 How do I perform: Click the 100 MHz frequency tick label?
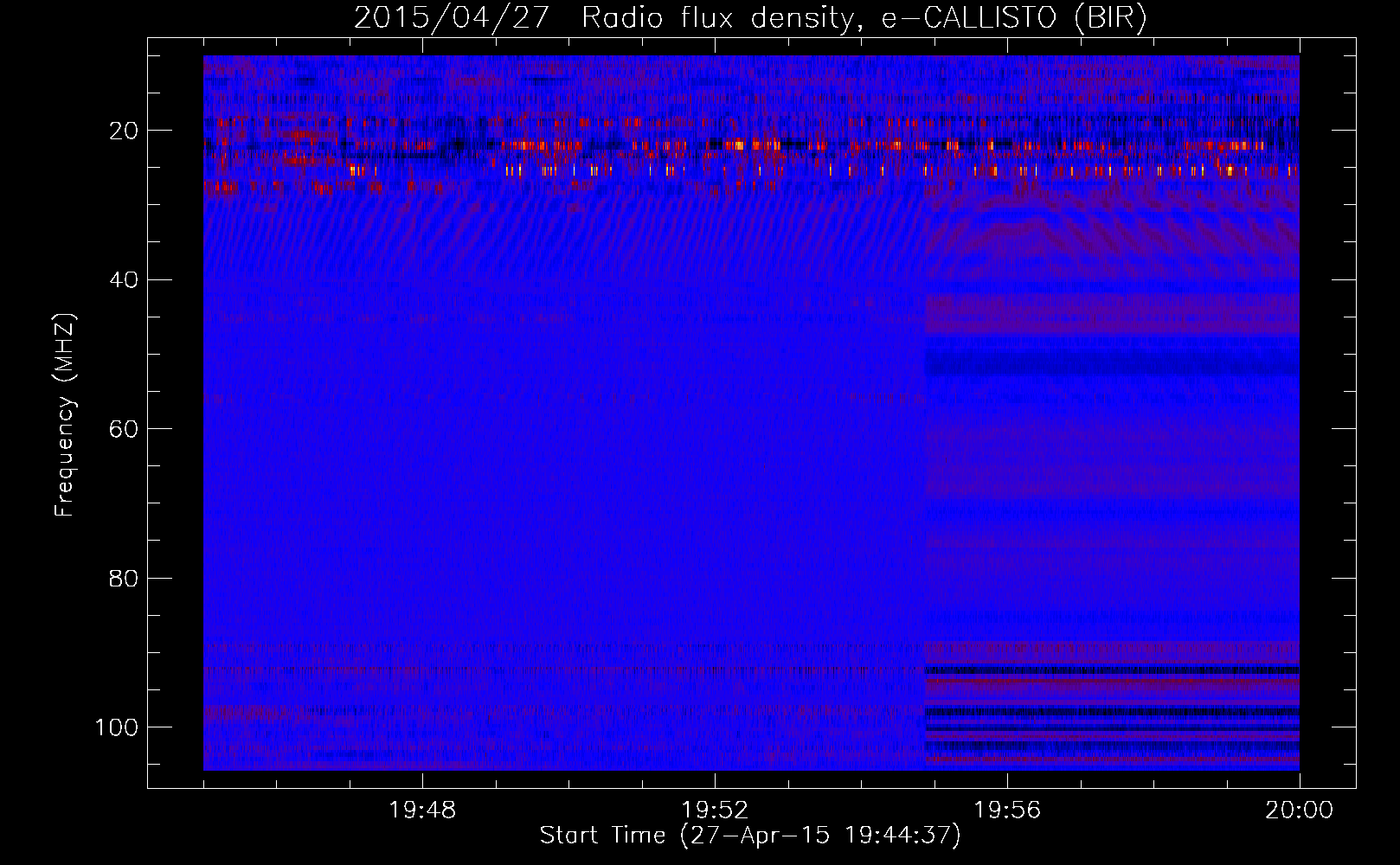coord(117,727)
